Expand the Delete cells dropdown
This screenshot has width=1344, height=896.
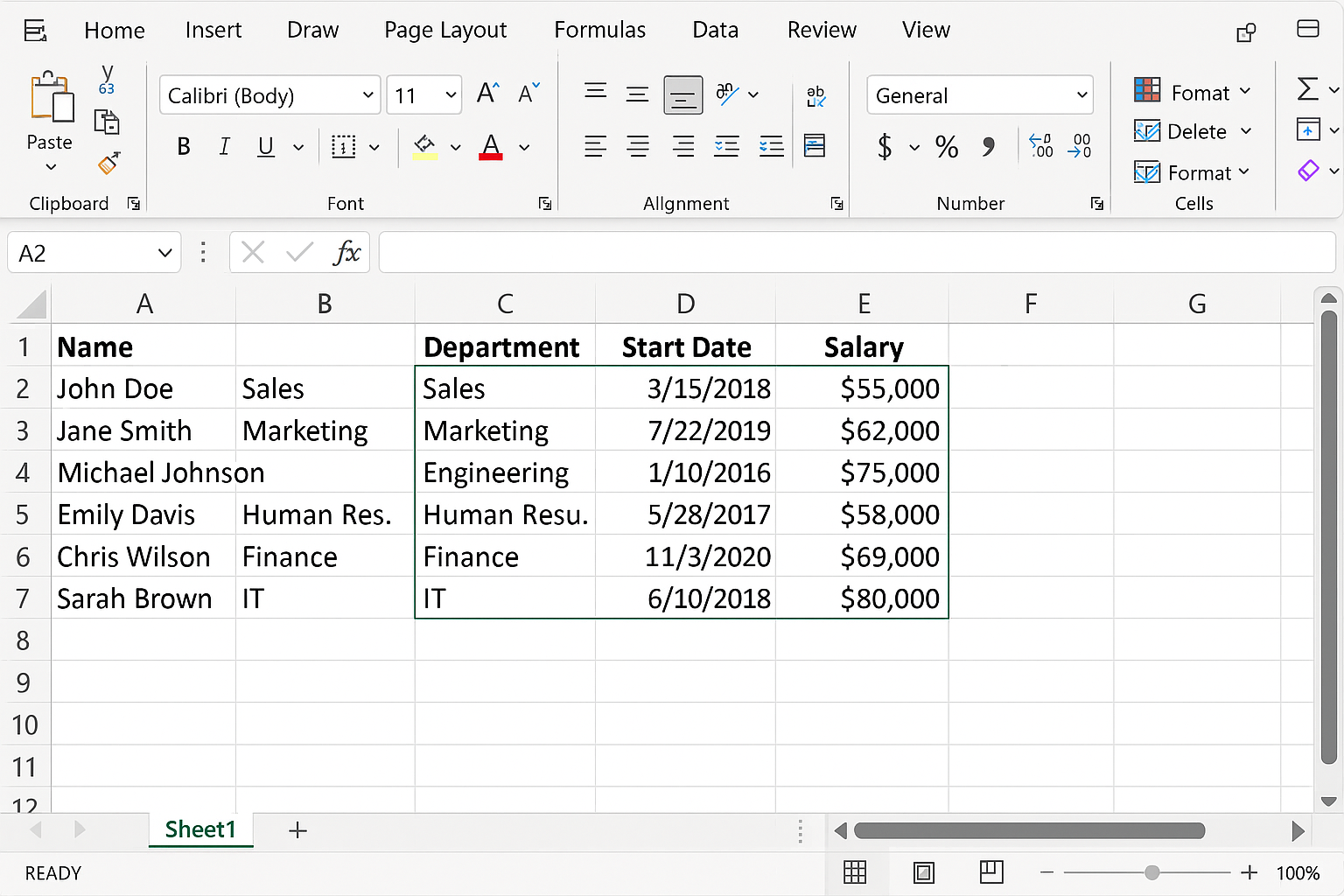(1246, 131)
